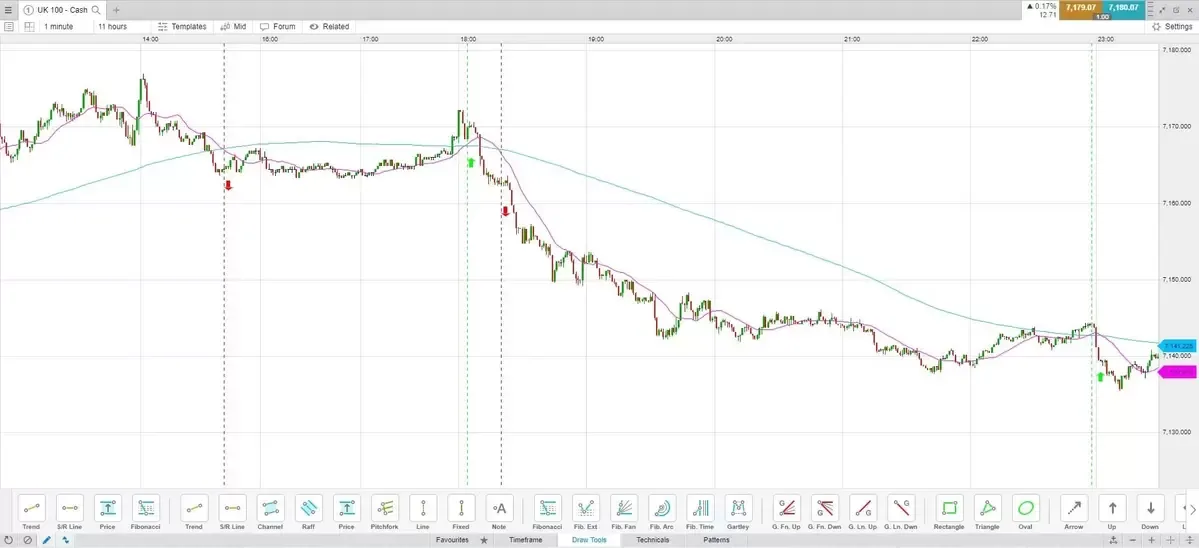Open chart Settings
This screenshot has height=548, width=1199.
click(1171, 27)
